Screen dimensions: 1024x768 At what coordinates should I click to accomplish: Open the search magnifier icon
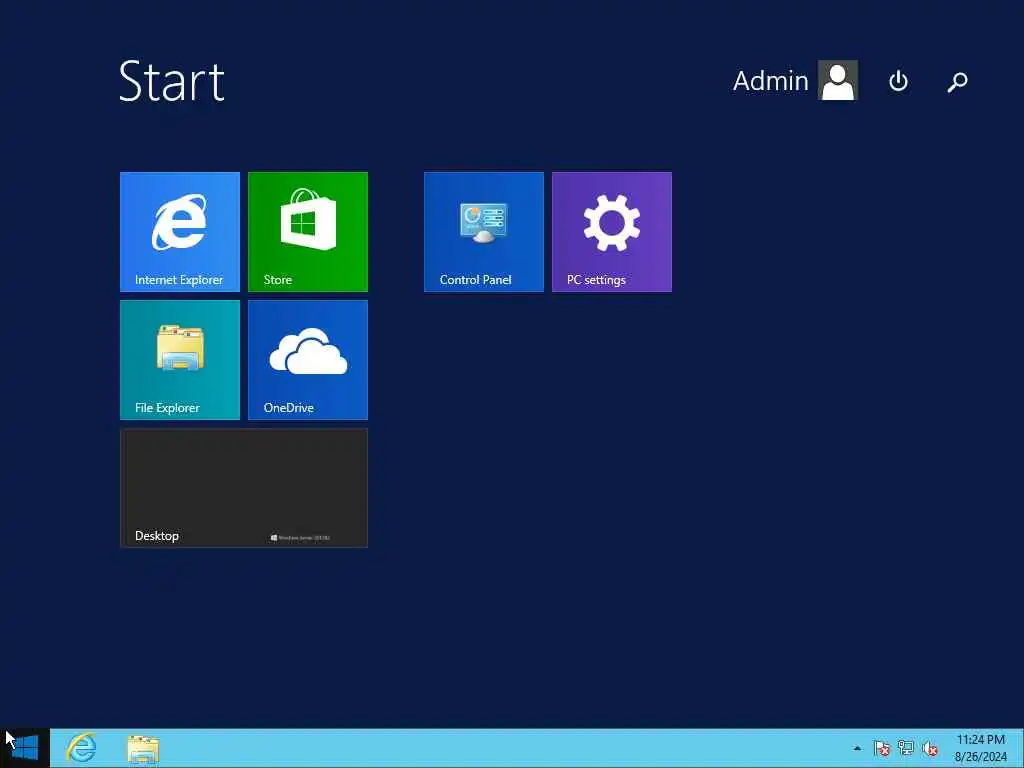[x=957, y=81]
